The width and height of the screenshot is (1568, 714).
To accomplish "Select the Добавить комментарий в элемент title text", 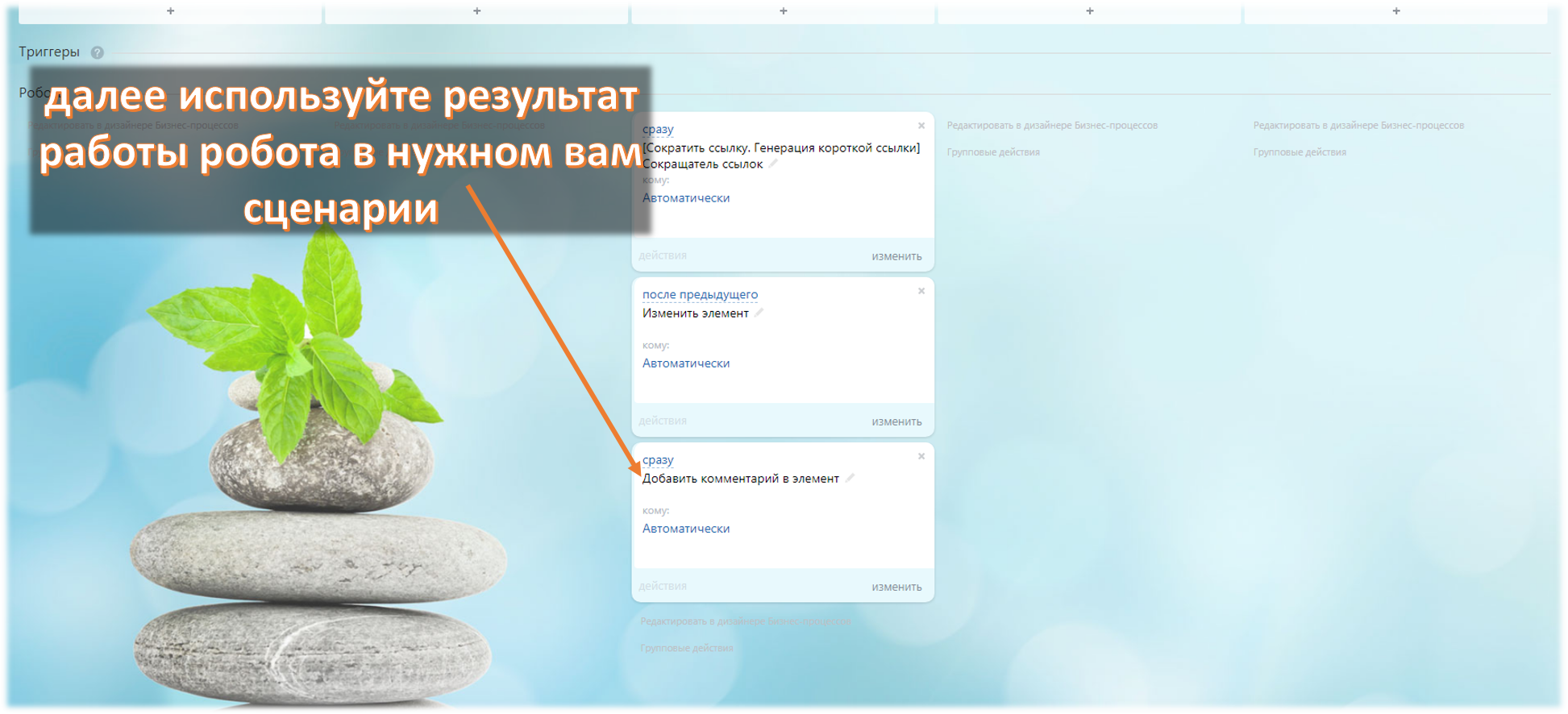I will 741,478.
